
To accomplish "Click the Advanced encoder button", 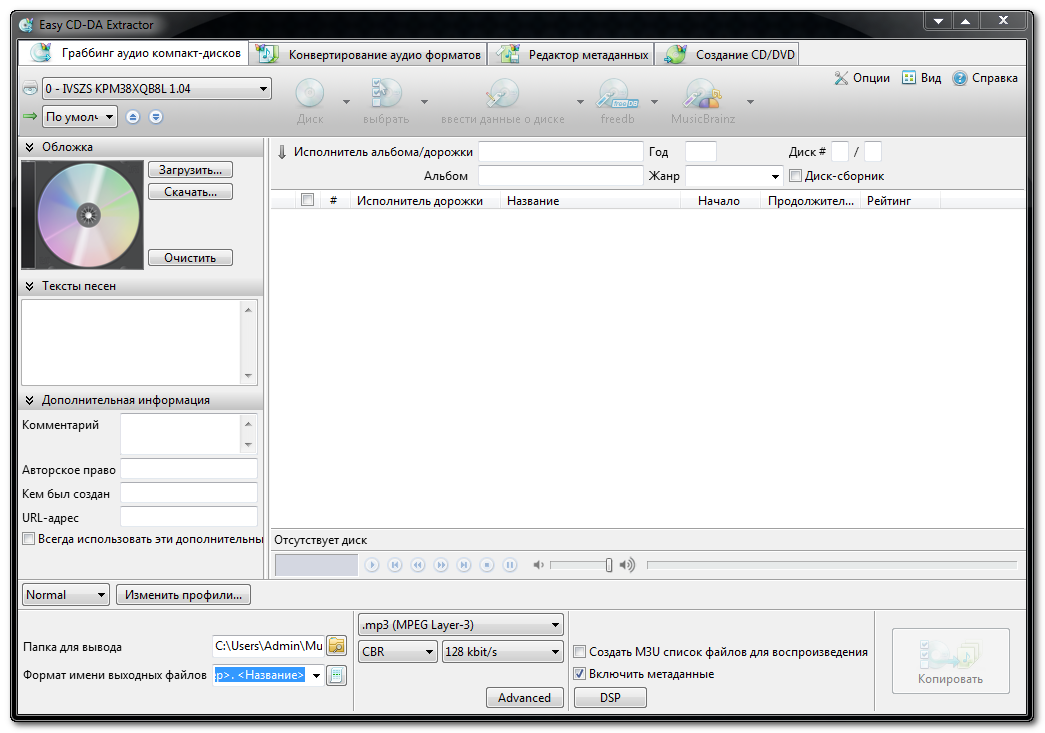I will [524, 698].
